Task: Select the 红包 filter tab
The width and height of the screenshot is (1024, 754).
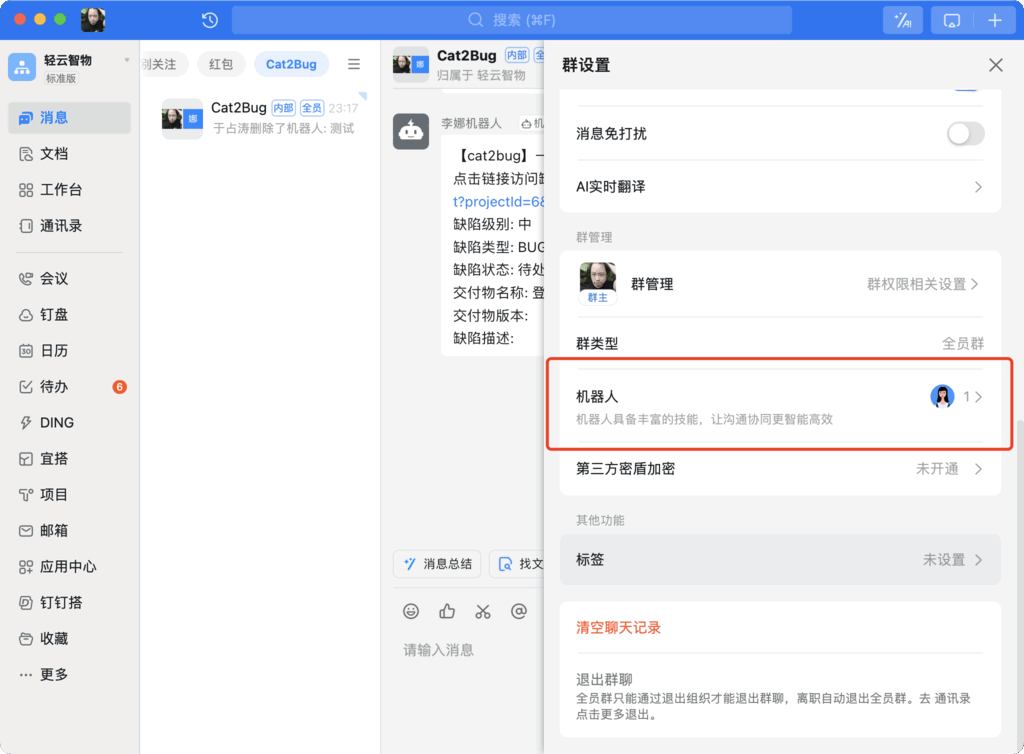Action: pos(221,64)
